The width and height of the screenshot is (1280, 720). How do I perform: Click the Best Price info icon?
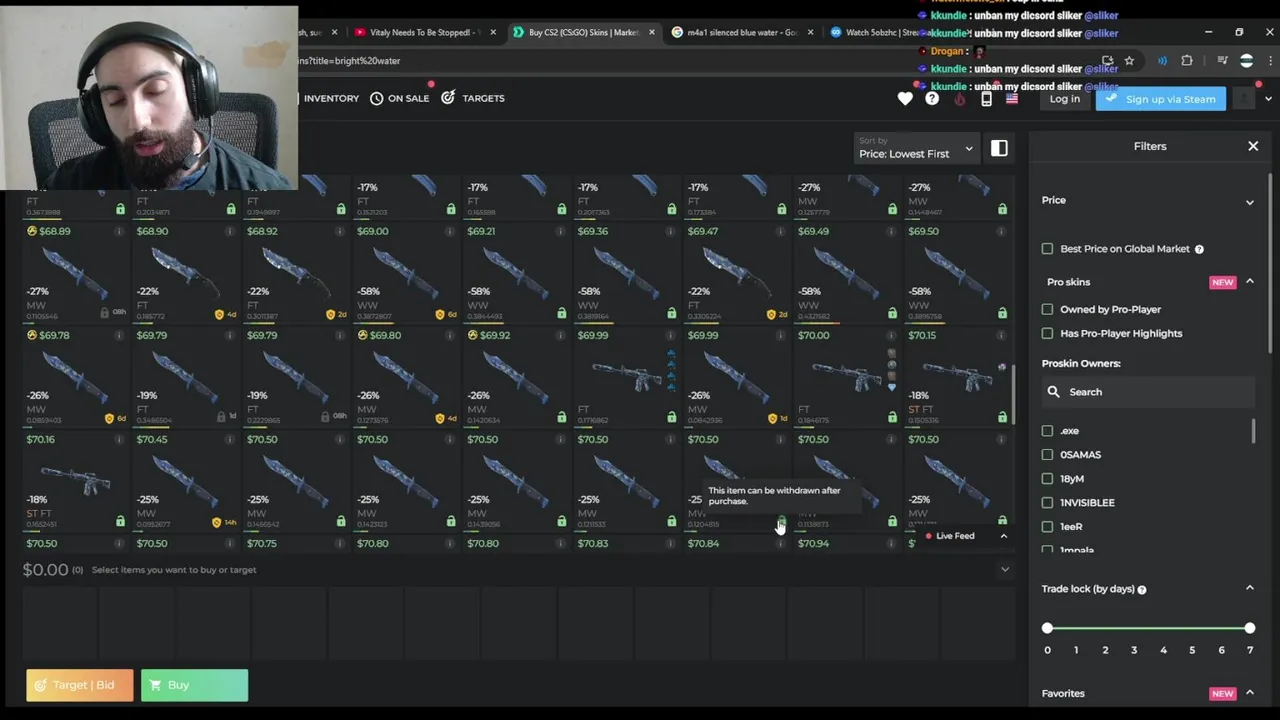click(1199, 249)
